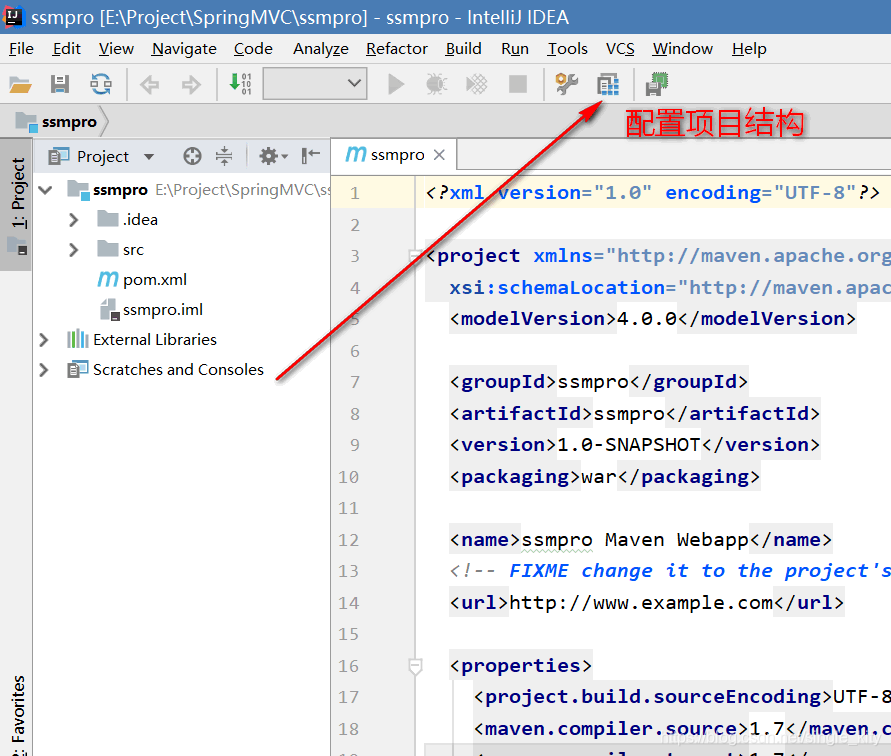Click the Scroll from Source target icon
This screenshot has width=891, height=756.
pos(192,156)
